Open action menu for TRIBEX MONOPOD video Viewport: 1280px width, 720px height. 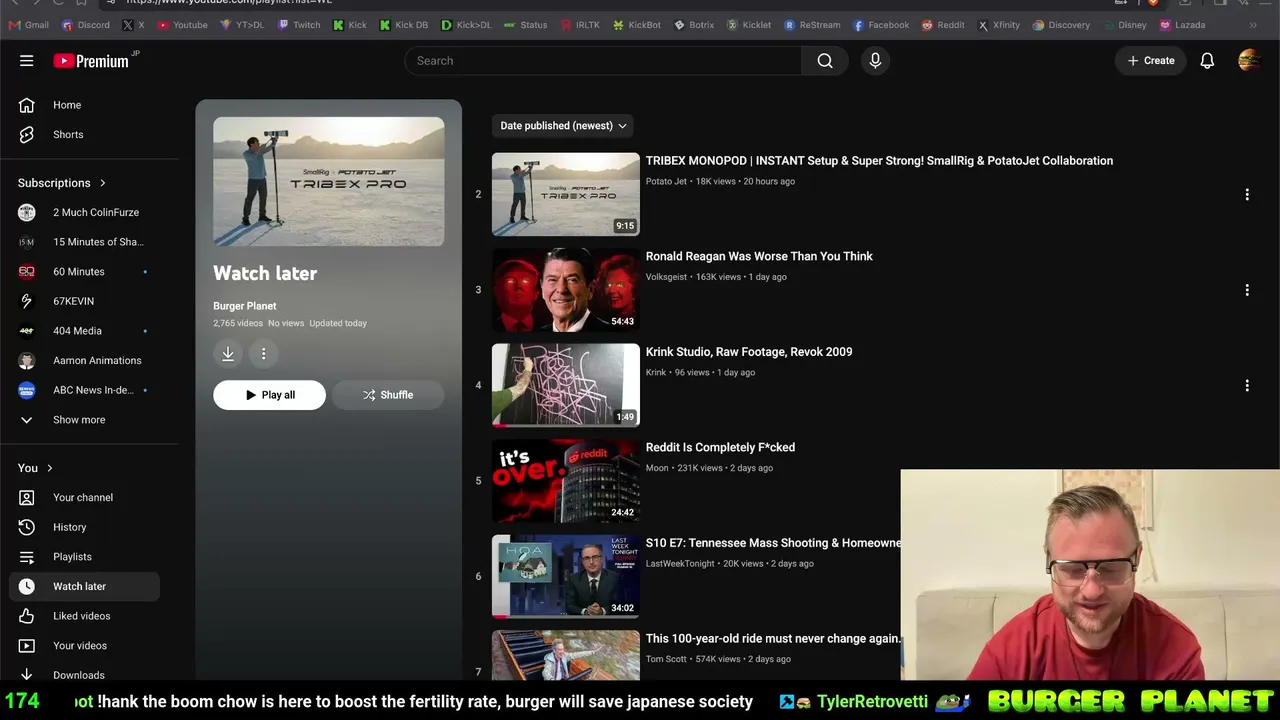(x=1247, y=194)
